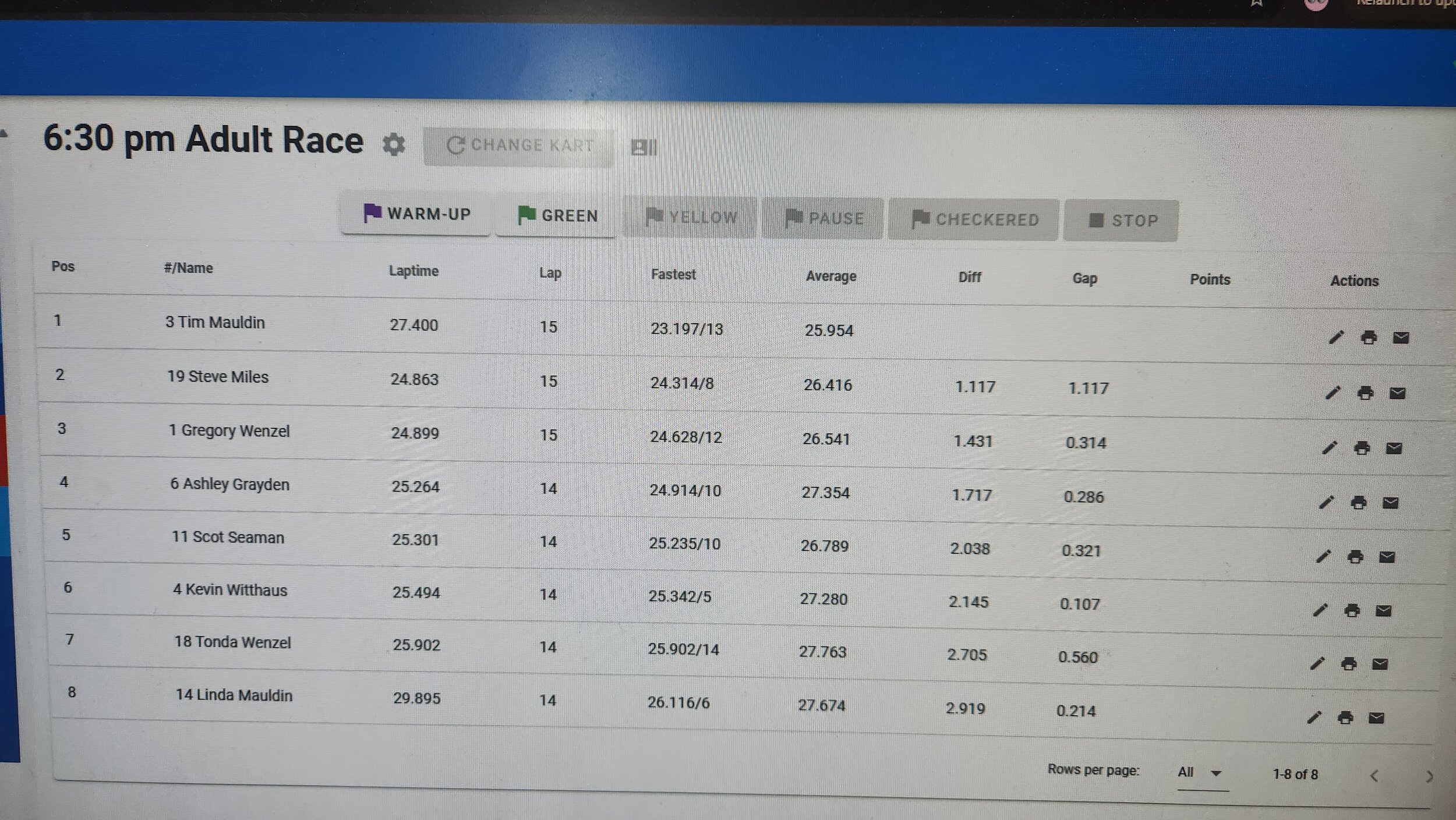Edit Ashley Grayden's entry
The width and height of the screenshot is (1456, 820).
coord(1326,502)
